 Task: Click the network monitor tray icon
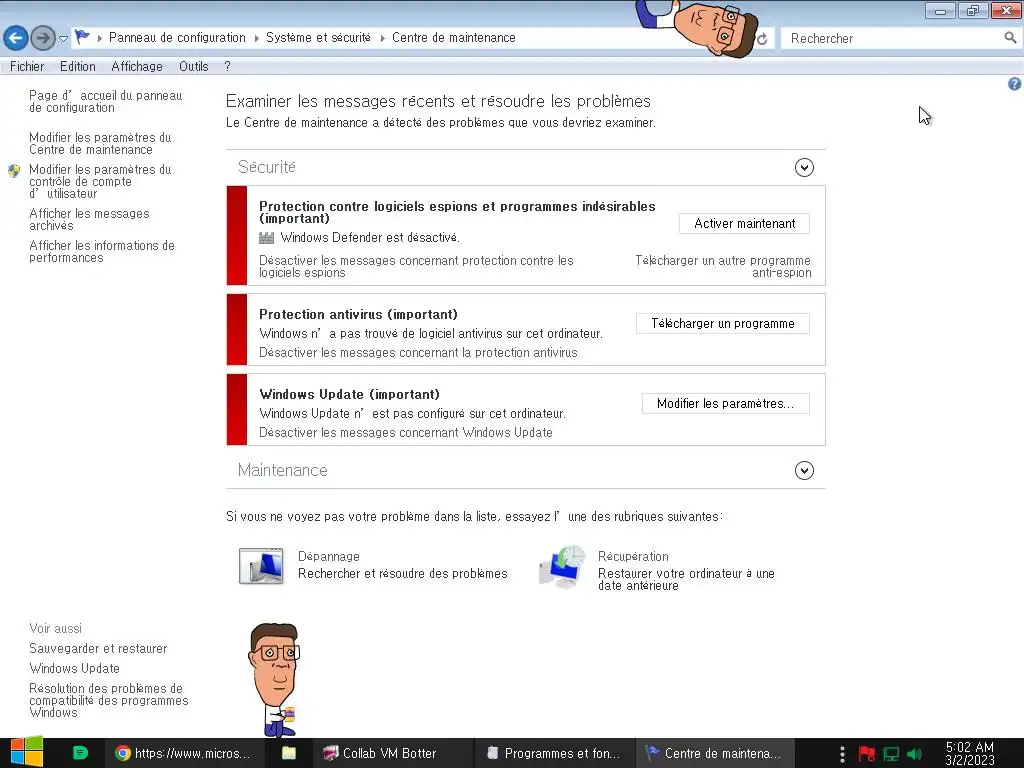[x=891, y=754]
